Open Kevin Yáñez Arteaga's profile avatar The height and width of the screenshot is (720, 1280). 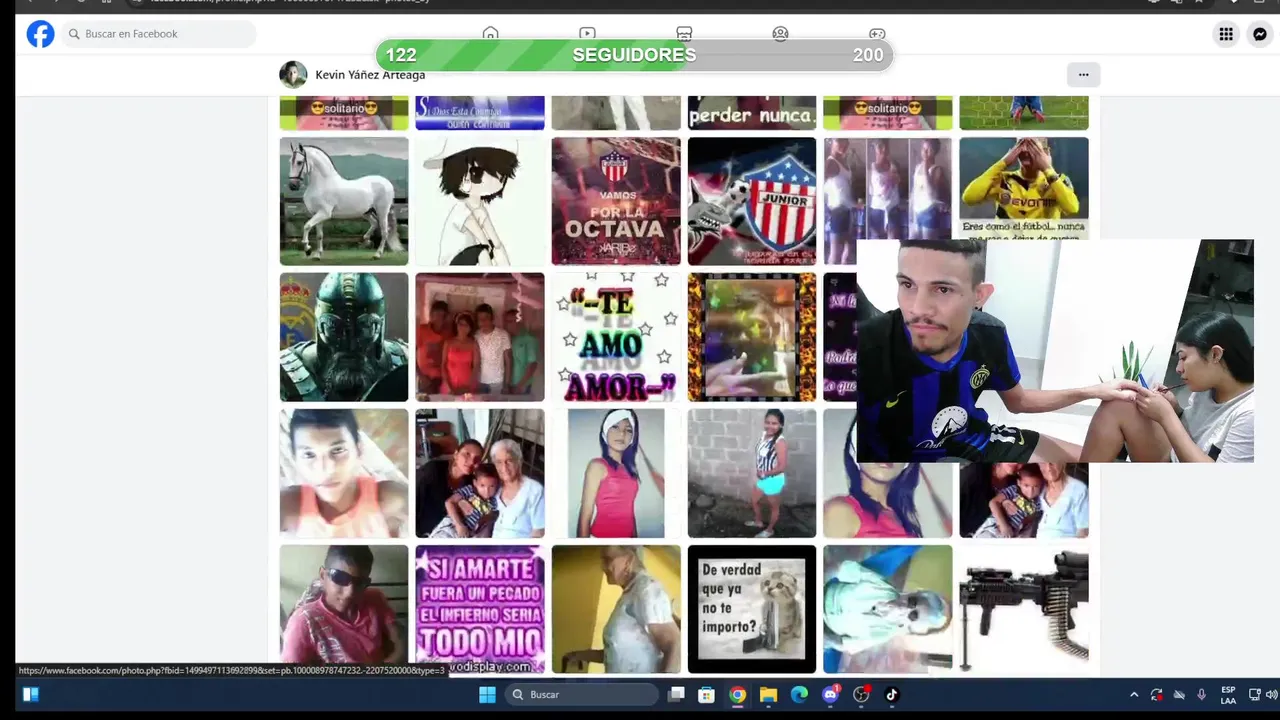[x=293, y=75]
